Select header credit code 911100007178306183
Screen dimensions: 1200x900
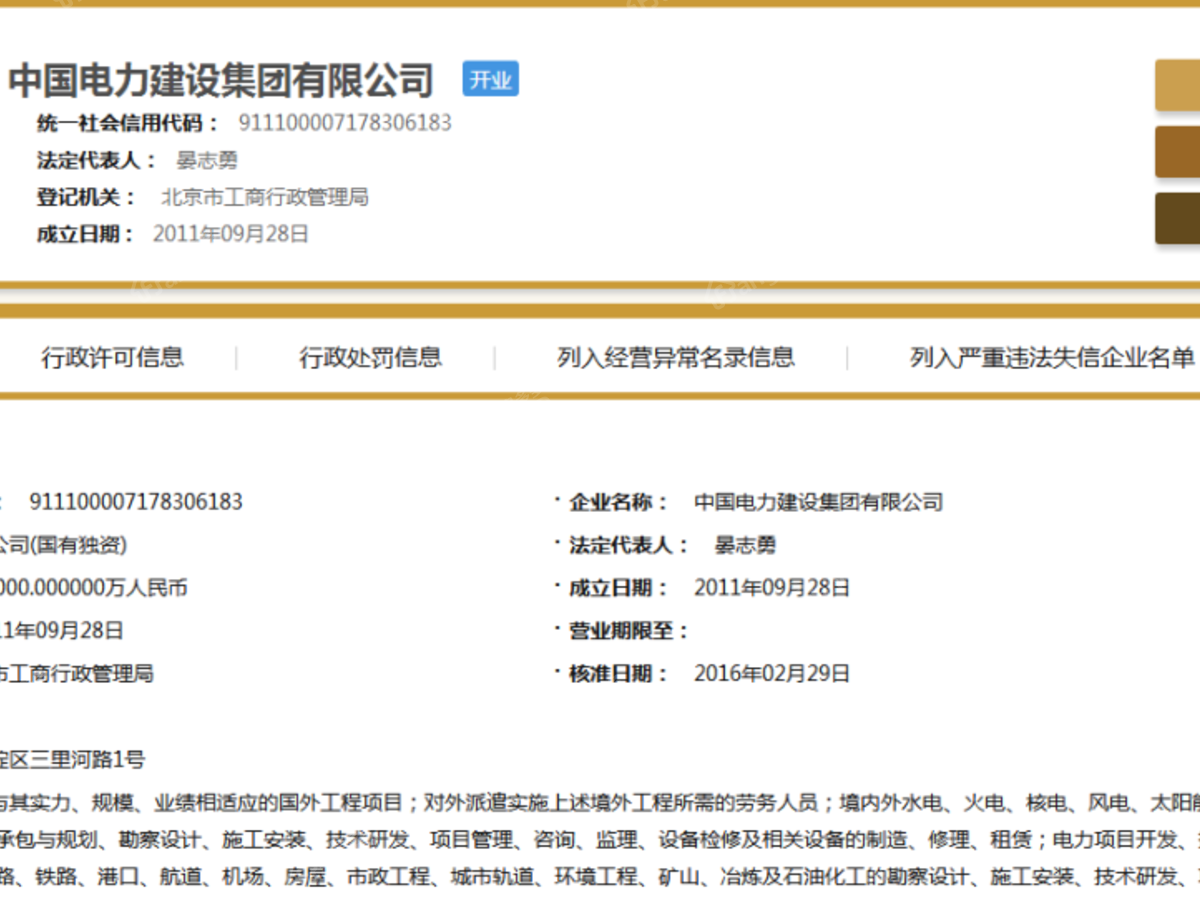click(345, 123)
